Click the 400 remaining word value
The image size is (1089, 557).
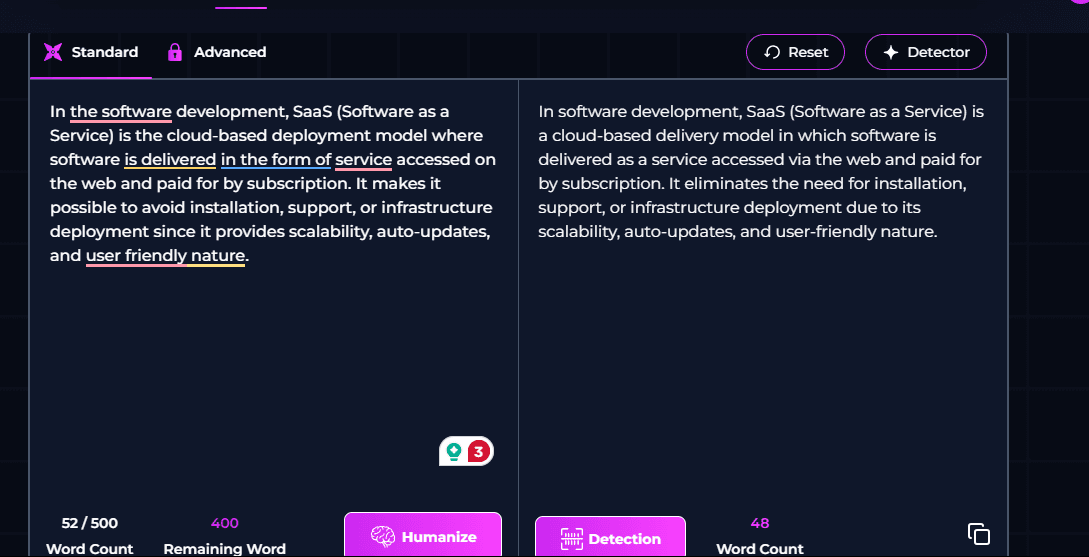224,523
